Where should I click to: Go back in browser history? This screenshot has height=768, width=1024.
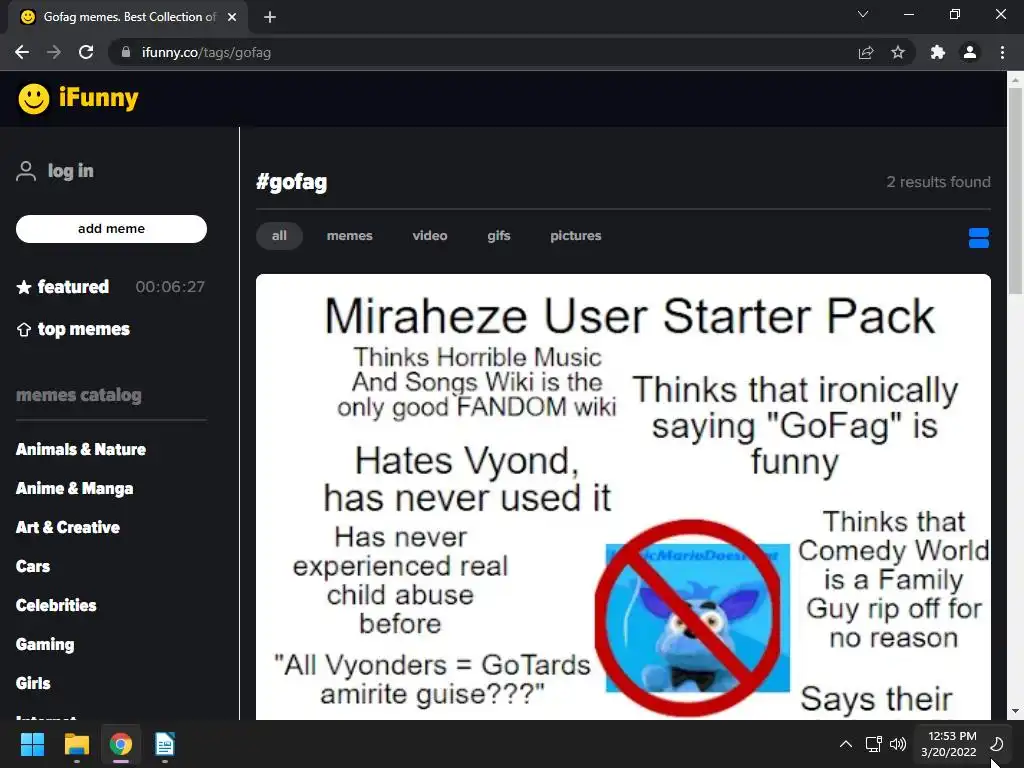tap(22, 52)
